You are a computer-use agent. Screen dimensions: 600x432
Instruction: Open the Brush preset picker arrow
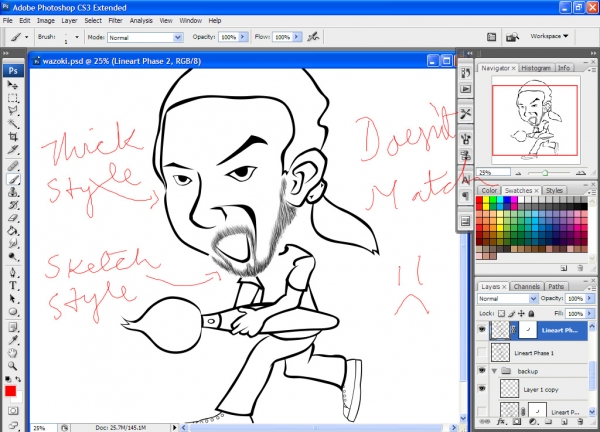[77, 37]
